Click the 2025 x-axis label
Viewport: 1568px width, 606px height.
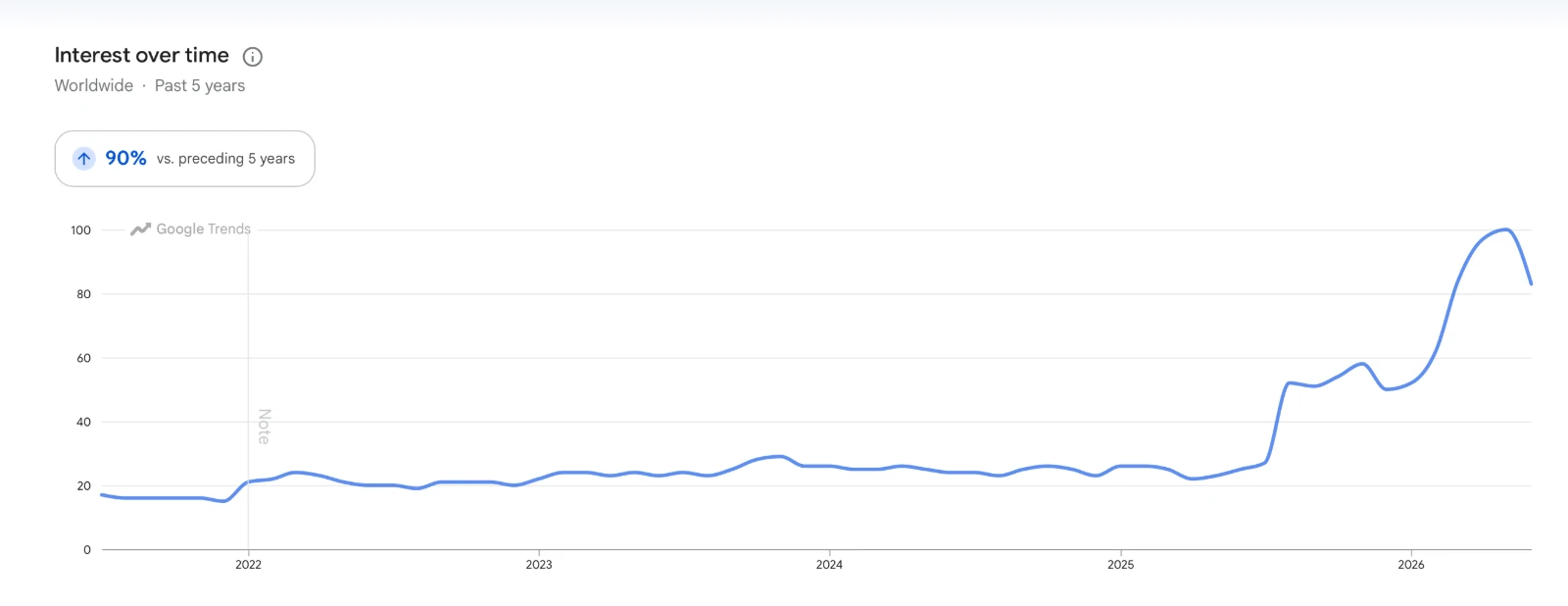(1120, 565)
